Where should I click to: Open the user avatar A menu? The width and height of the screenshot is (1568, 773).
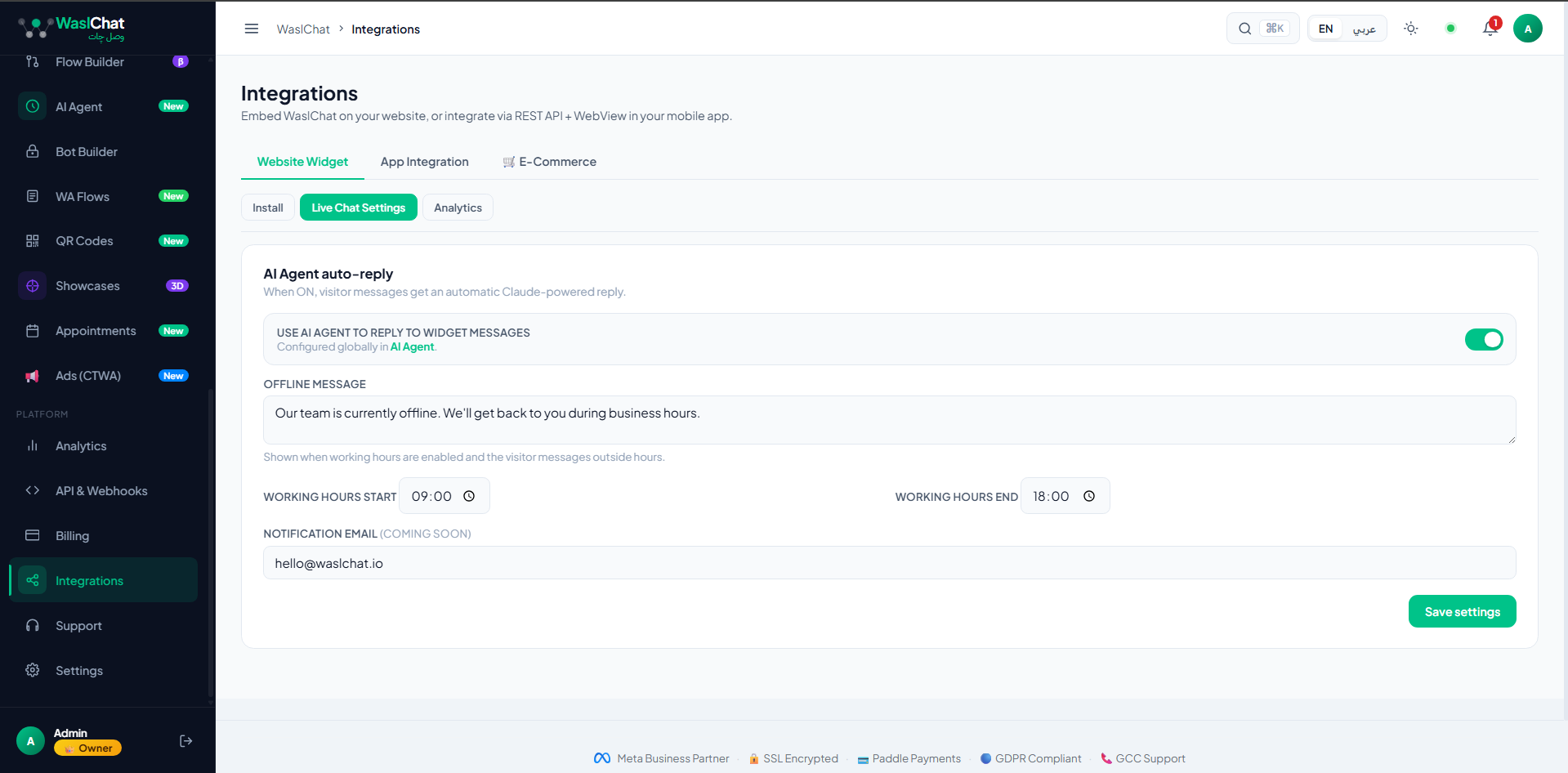coord(1527,29)
